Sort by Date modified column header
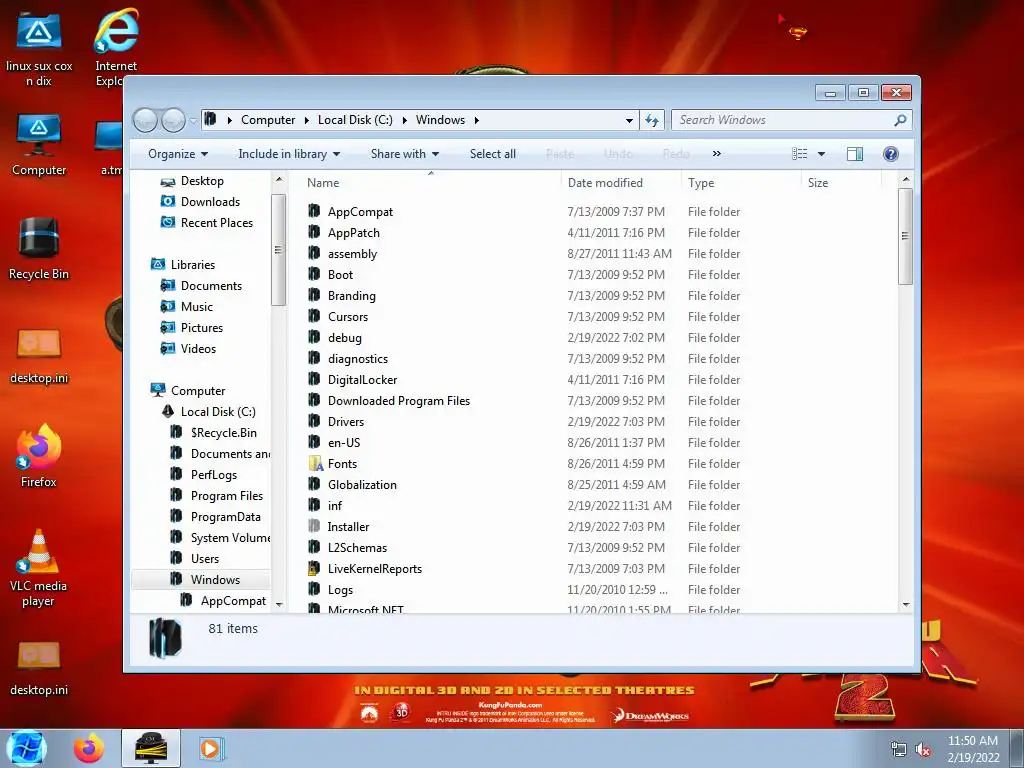Screen dimensions: 1024x768 [620, 183]
